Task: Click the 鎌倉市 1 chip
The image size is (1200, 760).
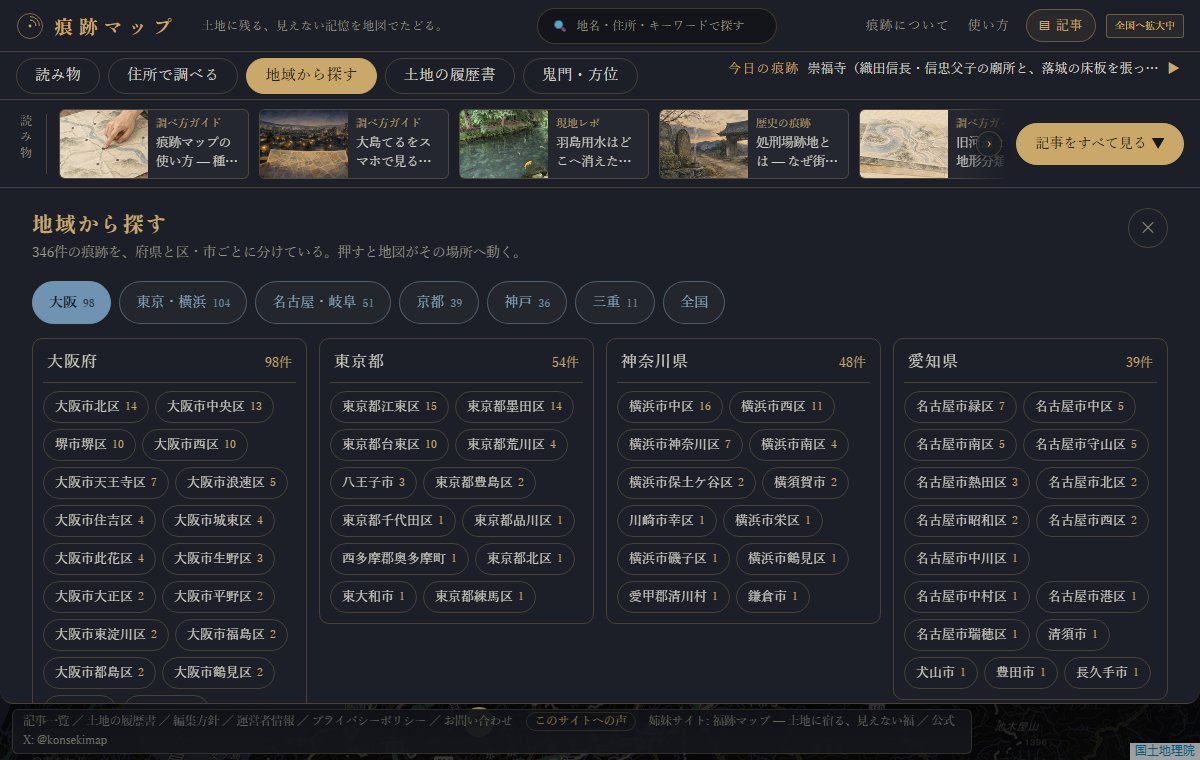Action: pyautogui.click(x=773, y=597)
